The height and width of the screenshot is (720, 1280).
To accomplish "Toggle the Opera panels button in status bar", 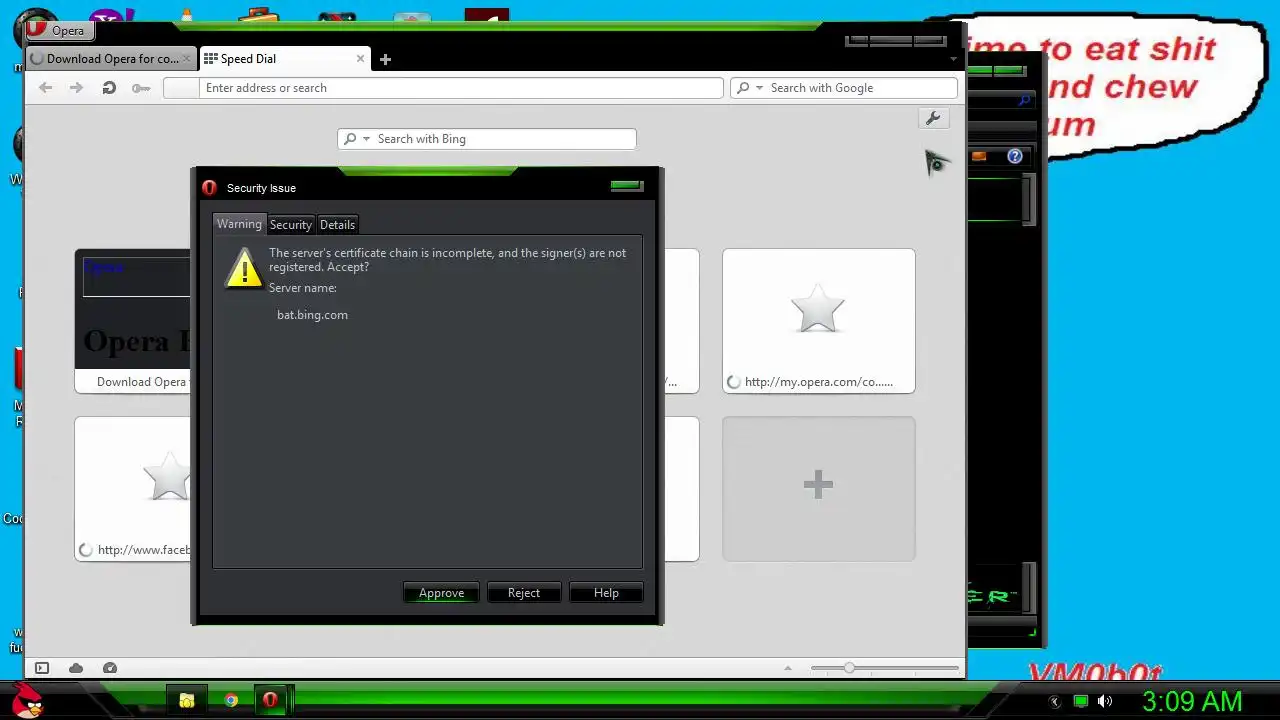I will click(x=42, y=668).
